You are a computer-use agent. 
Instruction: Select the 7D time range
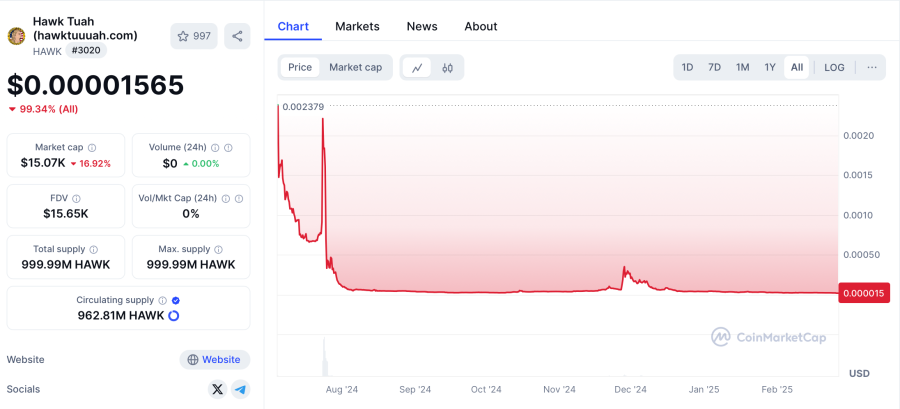[x=715, y=68]
